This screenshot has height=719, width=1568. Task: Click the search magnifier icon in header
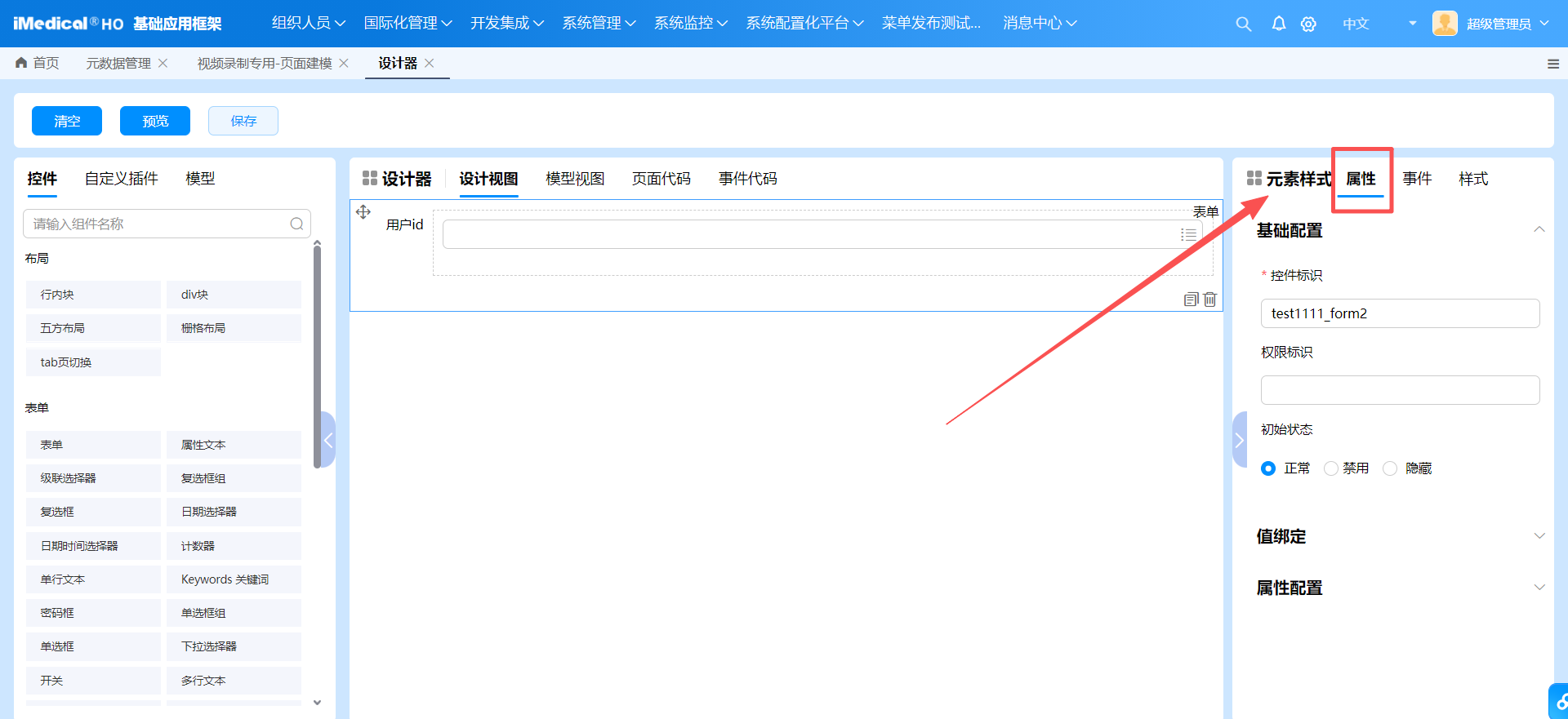(1243, 24)
